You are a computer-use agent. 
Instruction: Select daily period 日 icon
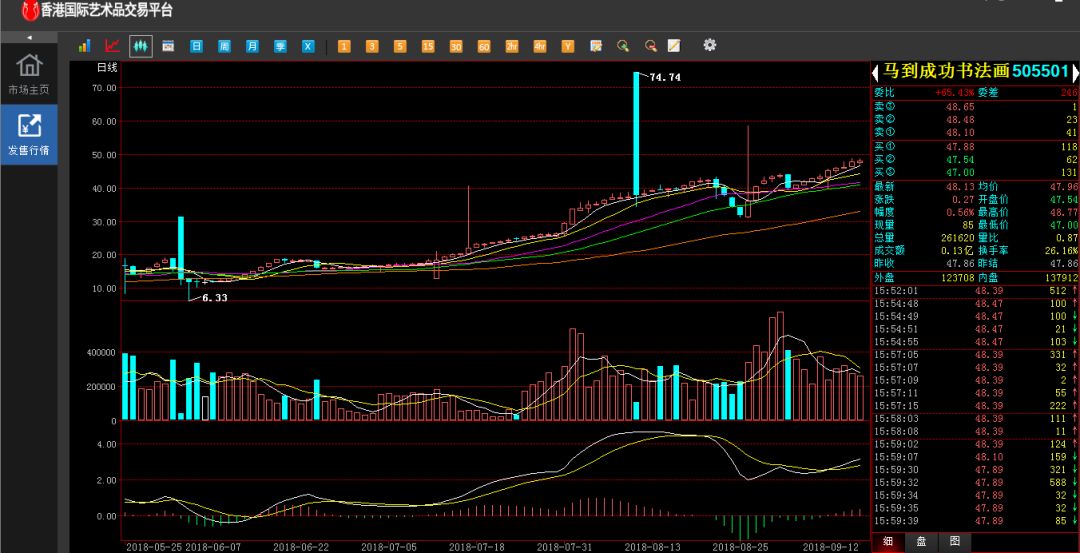click(x=196, y=46)
